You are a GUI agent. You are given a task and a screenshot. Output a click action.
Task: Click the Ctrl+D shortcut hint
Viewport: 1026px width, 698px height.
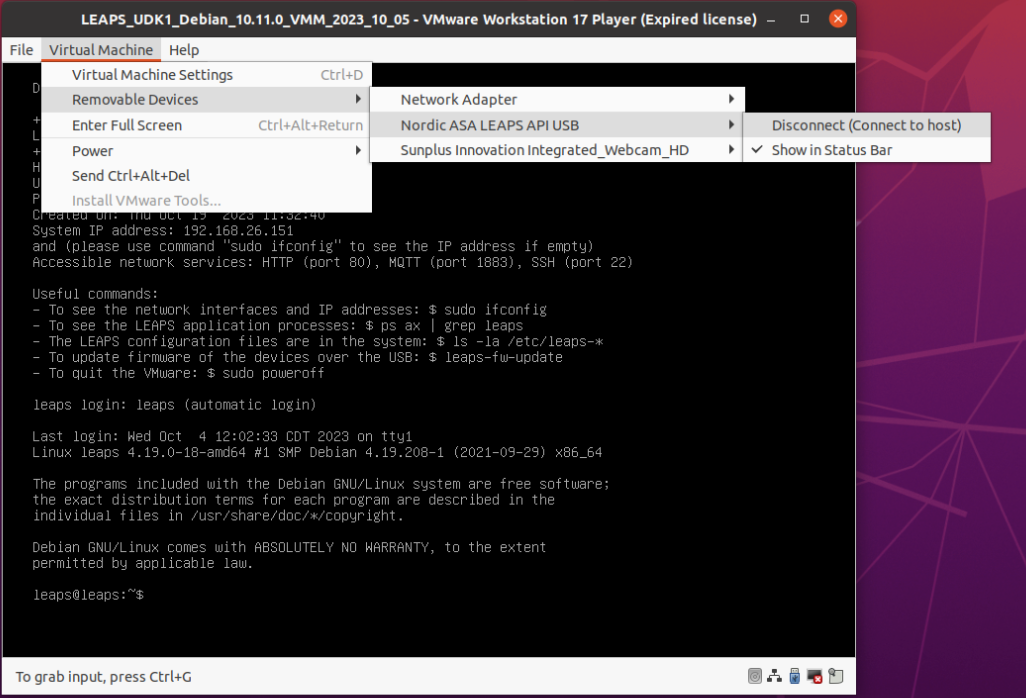coord(342,75)
